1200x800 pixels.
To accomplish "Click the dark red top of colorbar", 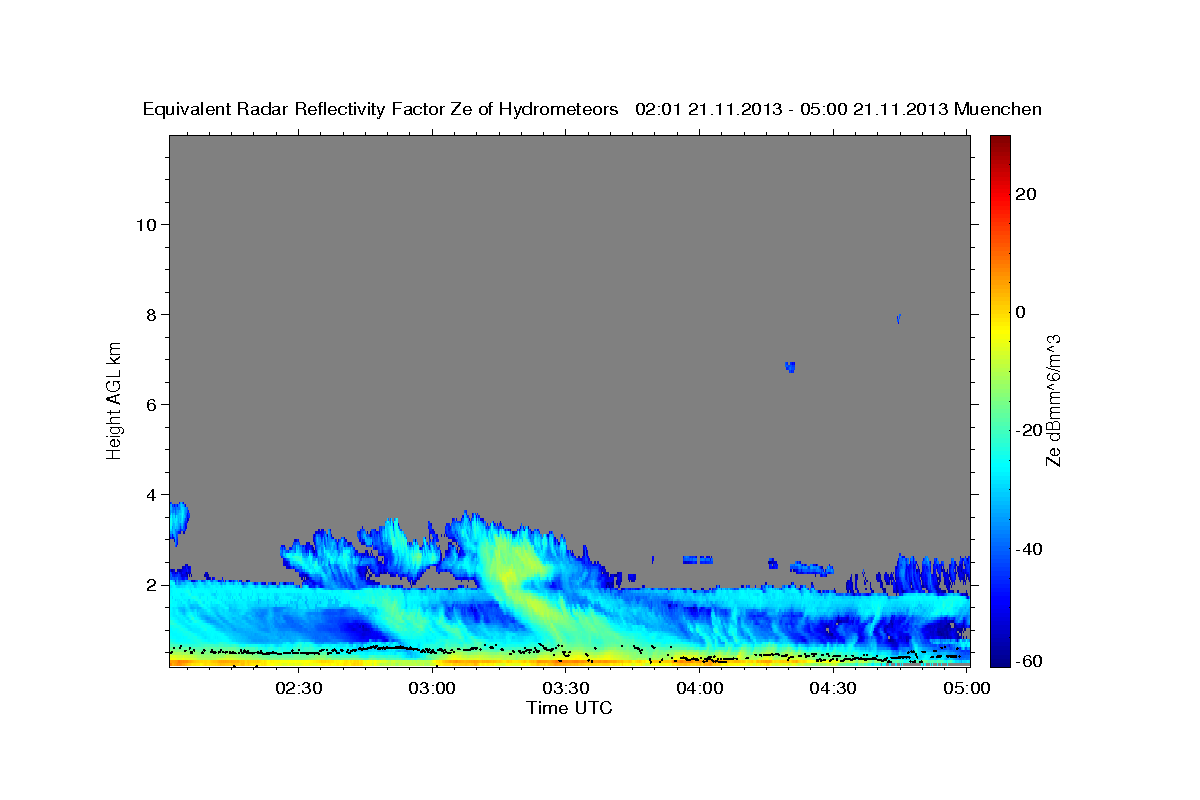I will click(999, 142).
